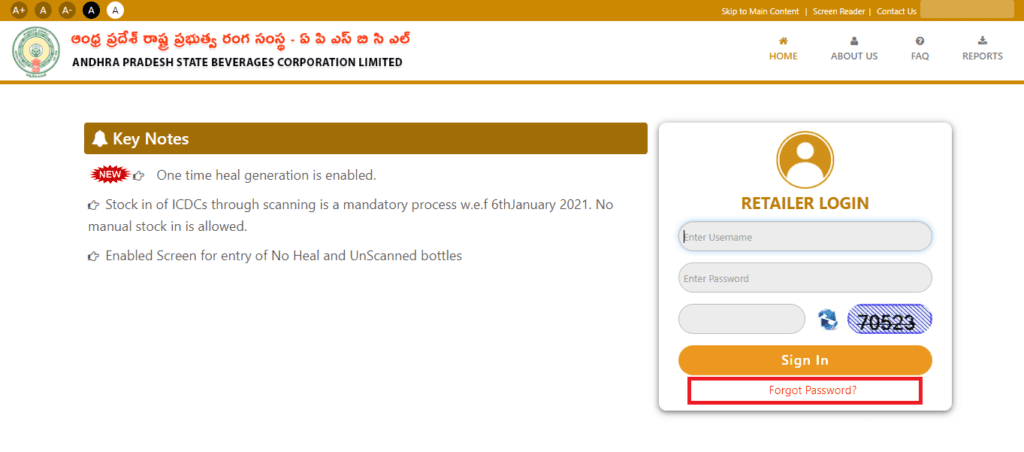Click the A- decrease font size icon
Image resolution: width=1024 pixels, height=452 pixels.
pyautogui.click(x=67, y=10)
